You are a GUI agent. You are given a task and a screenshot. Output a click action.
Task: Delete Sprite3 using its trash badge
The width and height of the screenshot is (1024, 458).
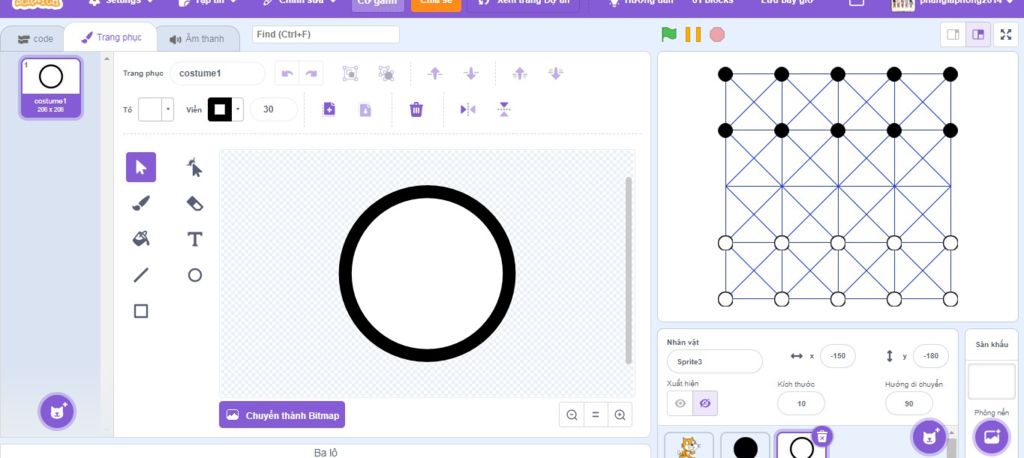(822, 436)
